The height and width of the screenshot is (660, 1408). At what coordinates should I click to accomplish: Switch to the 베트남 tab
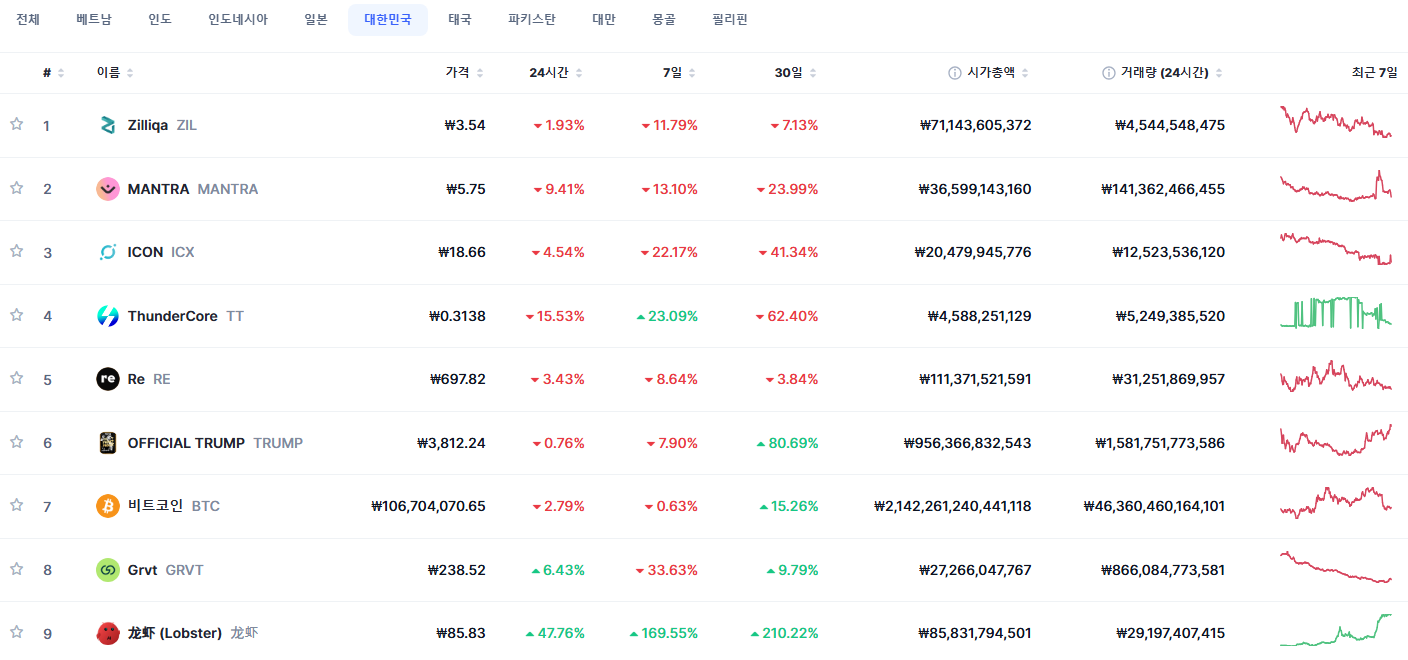[94, 20]
